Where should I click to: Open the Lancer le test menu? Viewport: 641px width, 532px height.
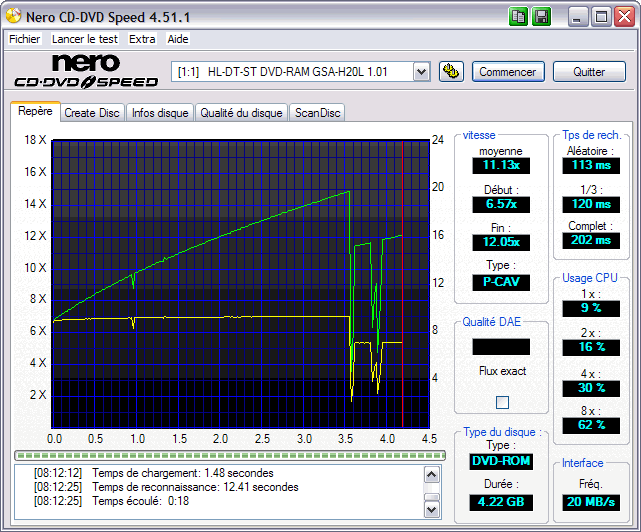click(x=85, y=39)
